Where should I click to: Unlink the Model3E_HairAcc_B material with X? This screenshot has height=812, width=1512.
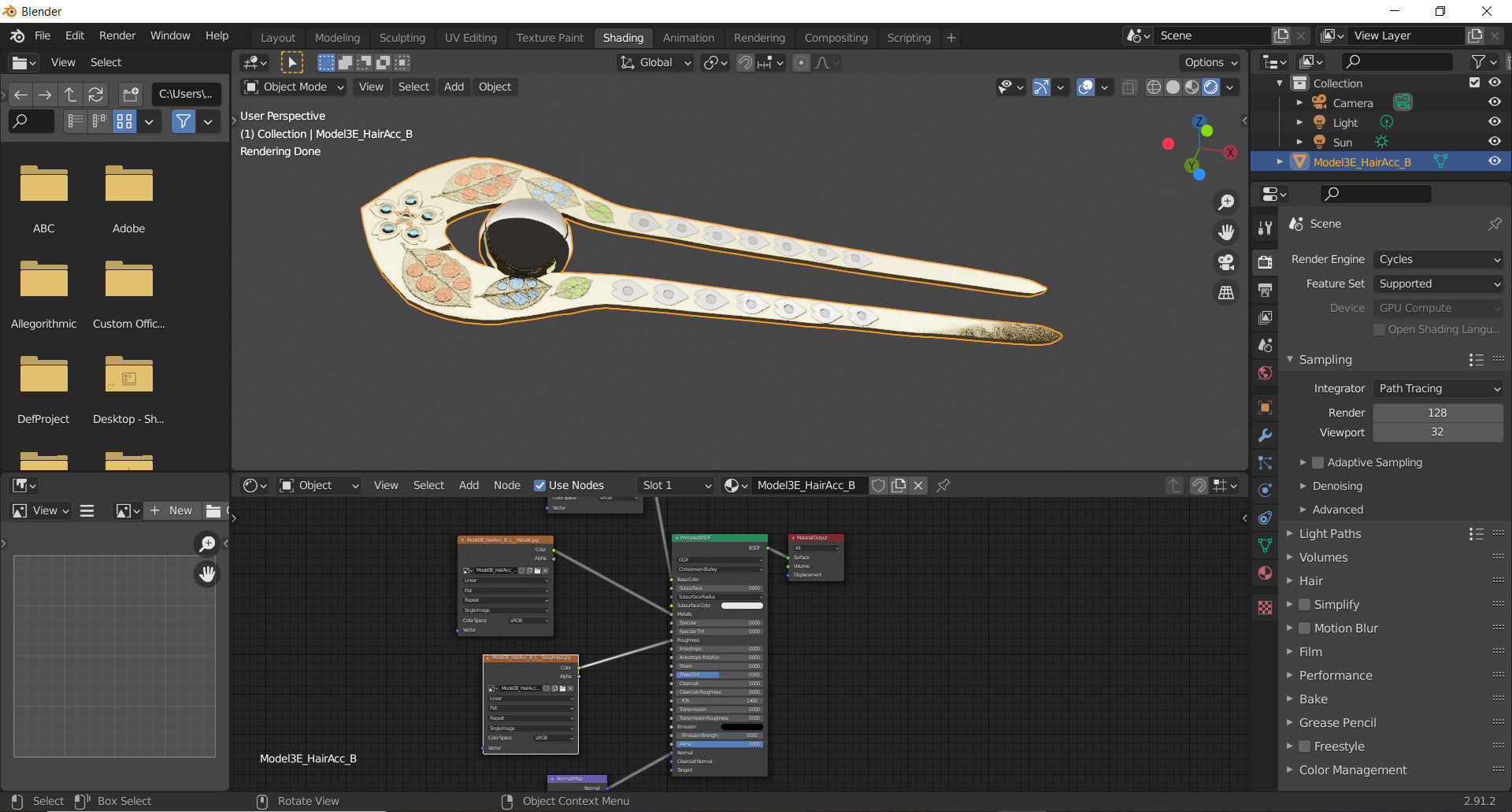point(918,485)
